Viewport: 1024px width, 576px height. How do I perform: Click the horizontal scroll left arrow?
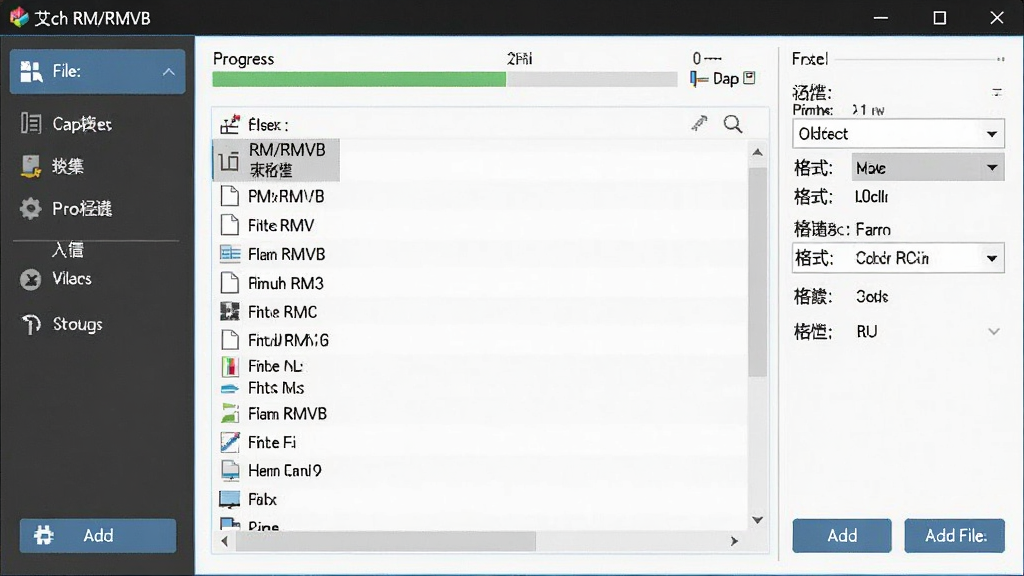point(225,541)
